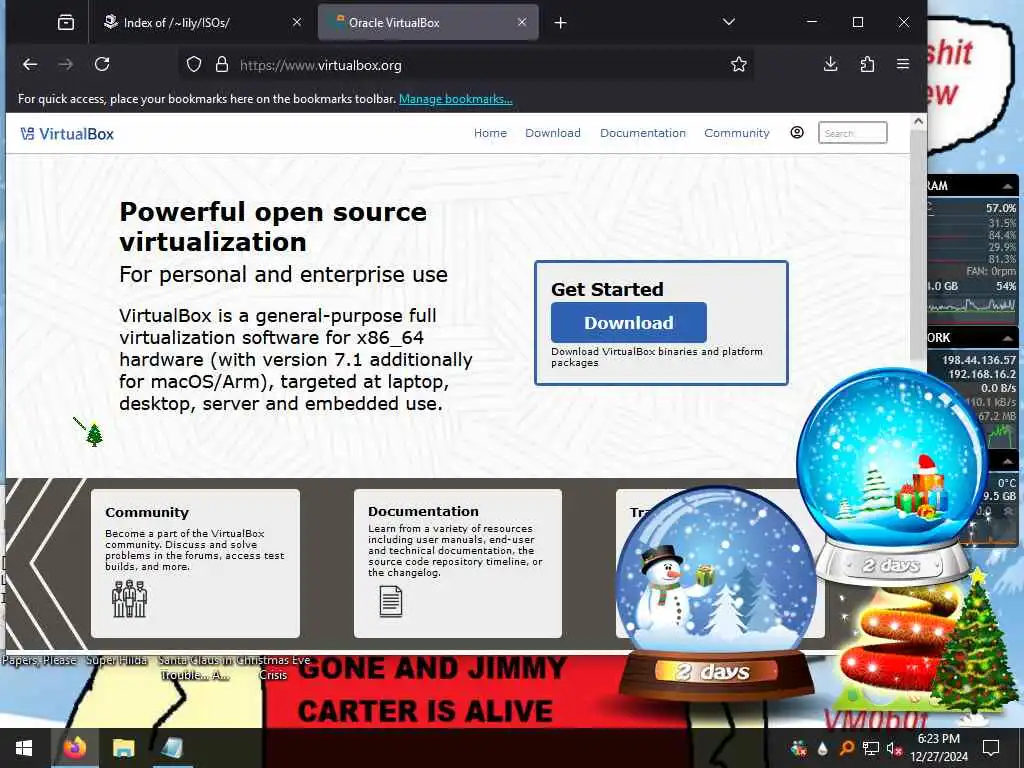Click the scrollbar up arrow
The image size is (1024, 768).
(x=918, y=121)
